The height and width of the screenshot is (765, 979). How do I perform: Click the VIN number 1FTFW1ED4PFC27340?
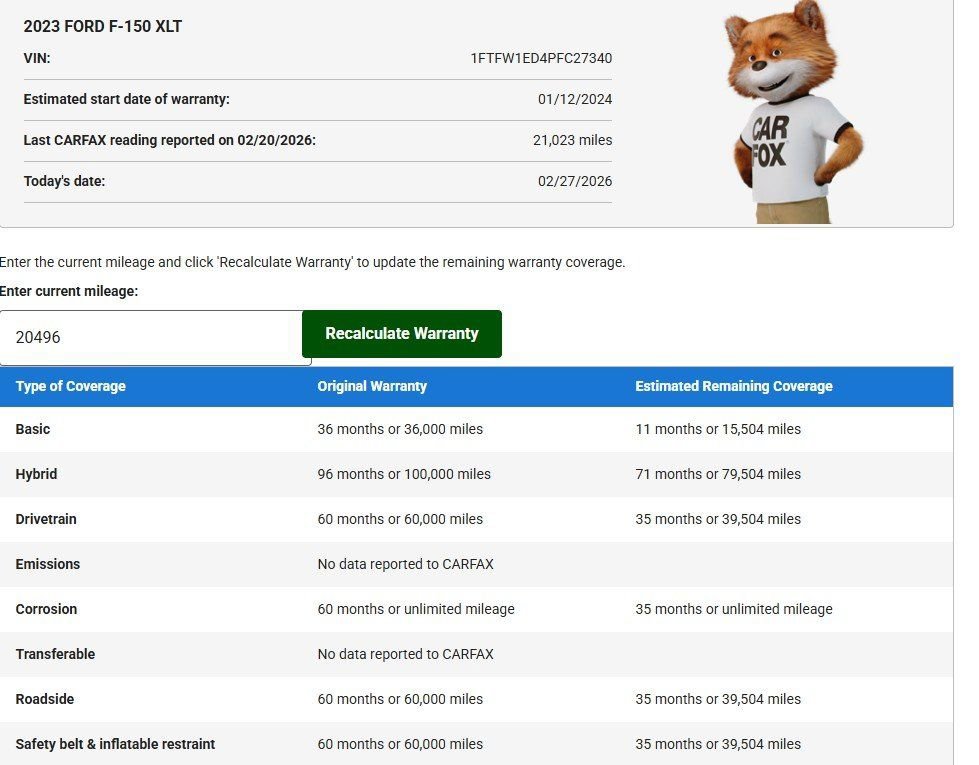pyautogui.click(x=541, y=58)
